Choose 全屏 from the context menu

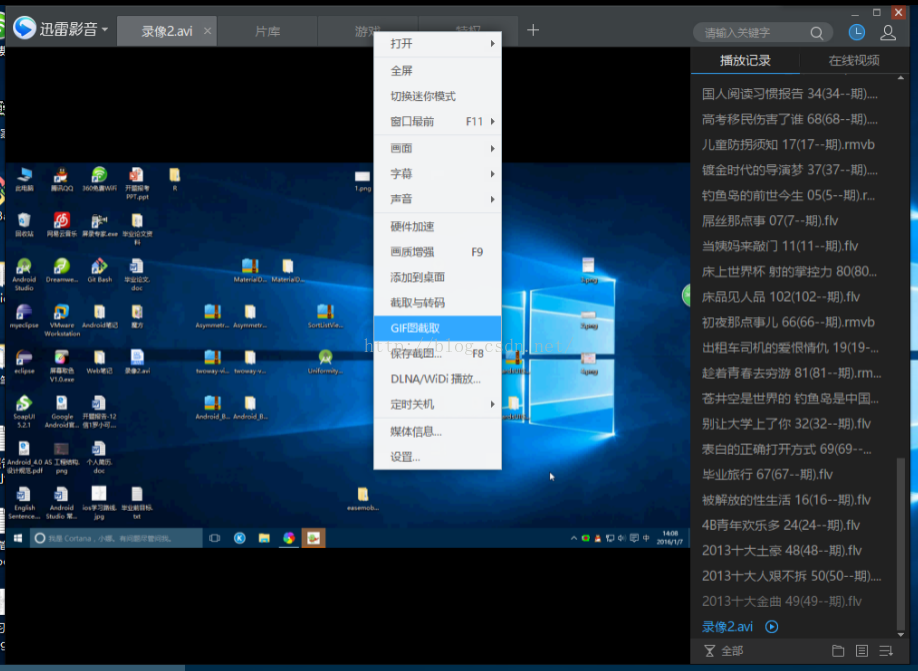click(437, 71)
